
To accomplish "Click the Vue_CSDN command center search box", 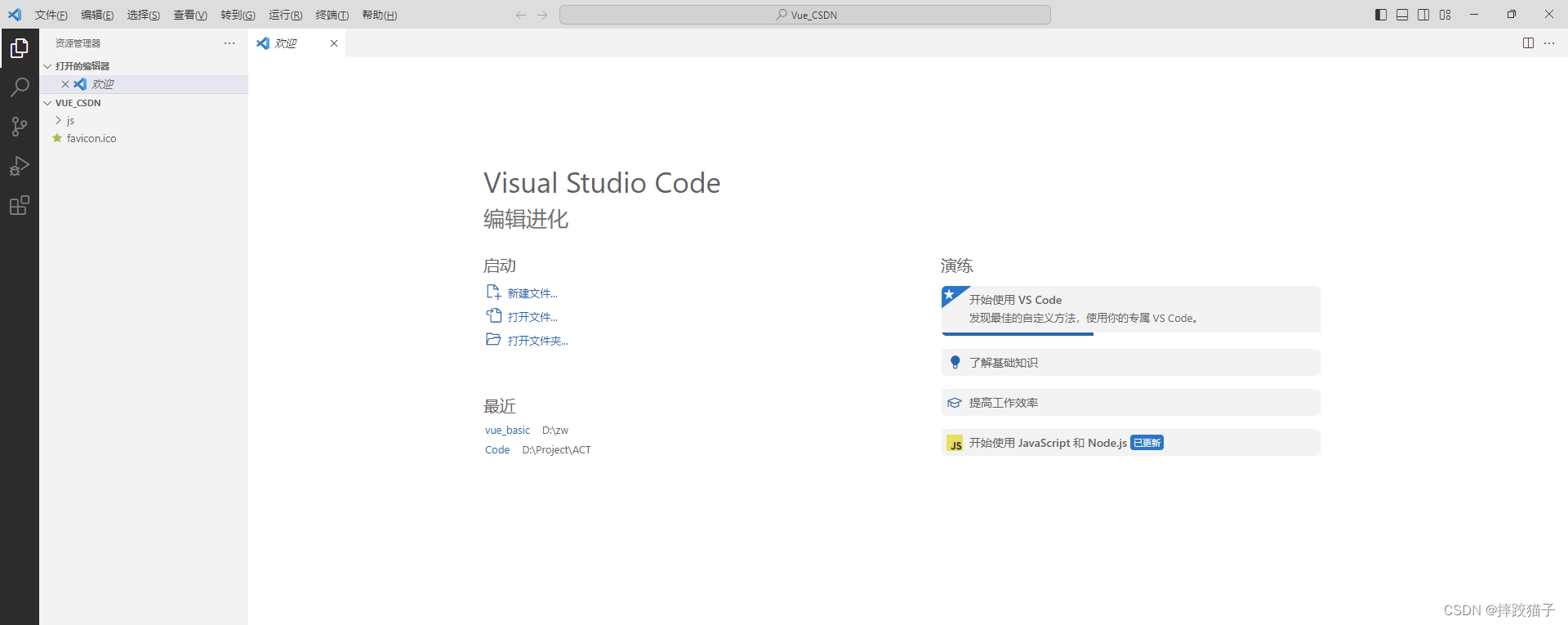I will point(804,15).
